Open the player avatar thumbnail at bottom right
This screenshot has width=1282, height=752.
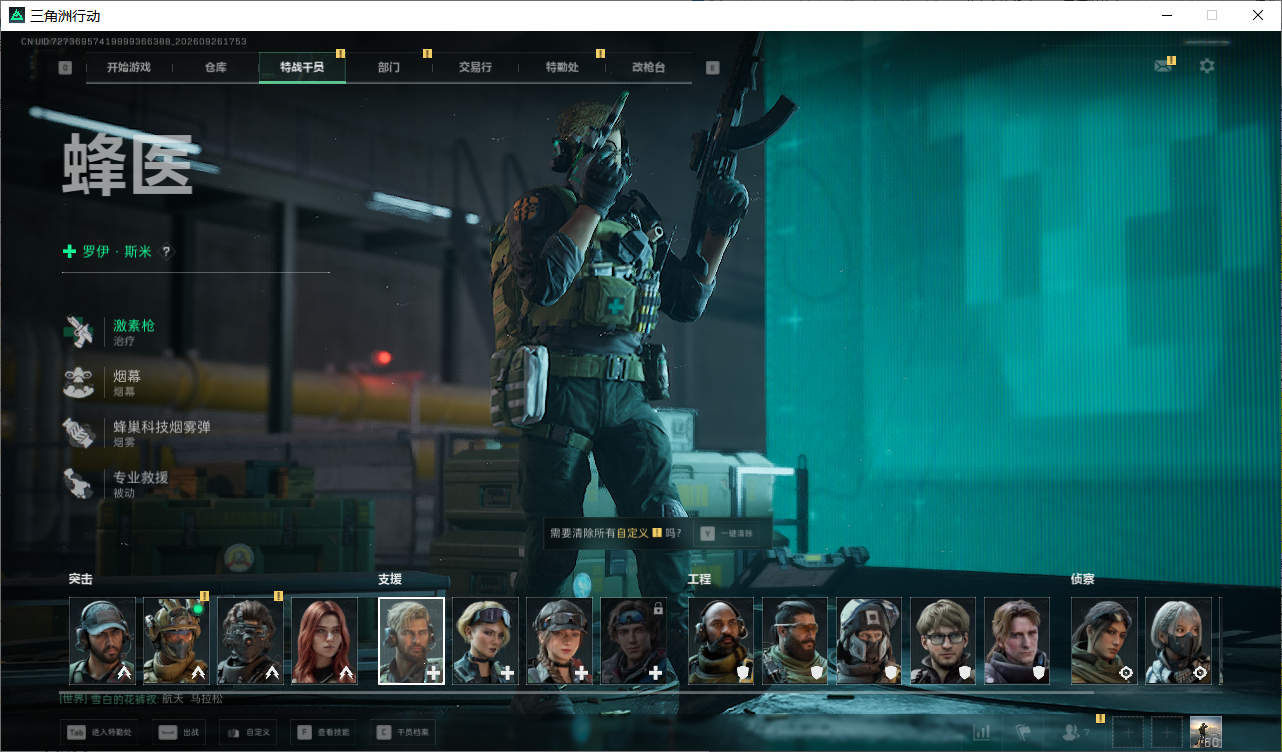pos(1205,733)
